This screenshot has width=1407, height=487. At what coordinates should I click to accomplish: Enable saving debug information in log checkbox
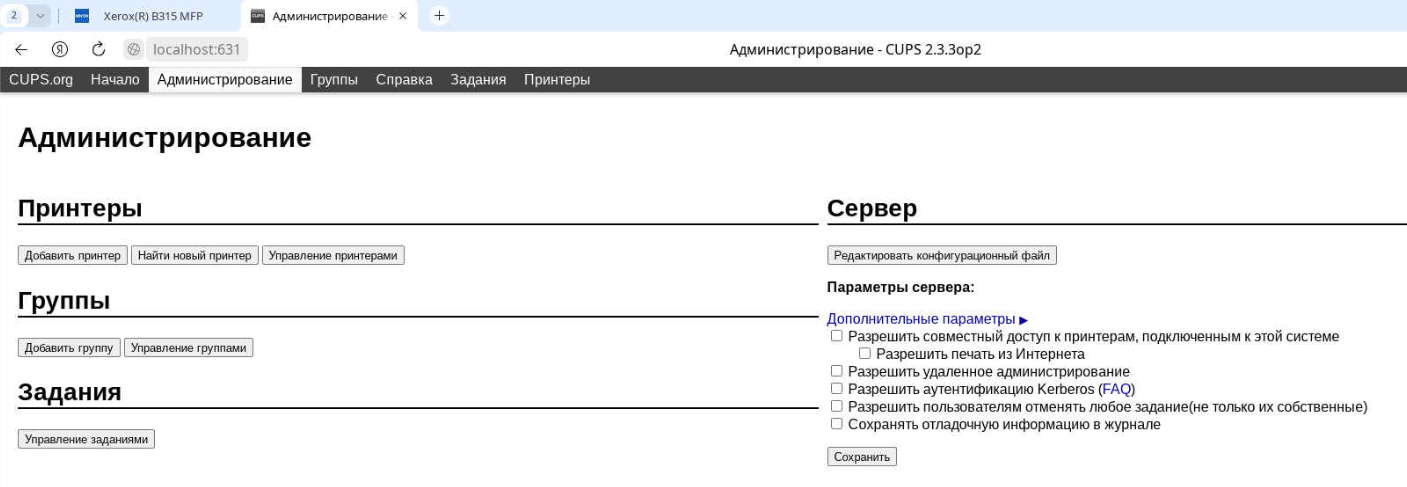click(837, 423)
